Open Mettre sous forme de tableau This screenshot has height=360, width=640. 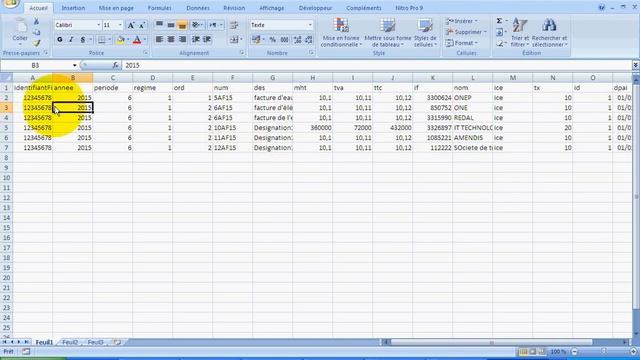(388, 33)
